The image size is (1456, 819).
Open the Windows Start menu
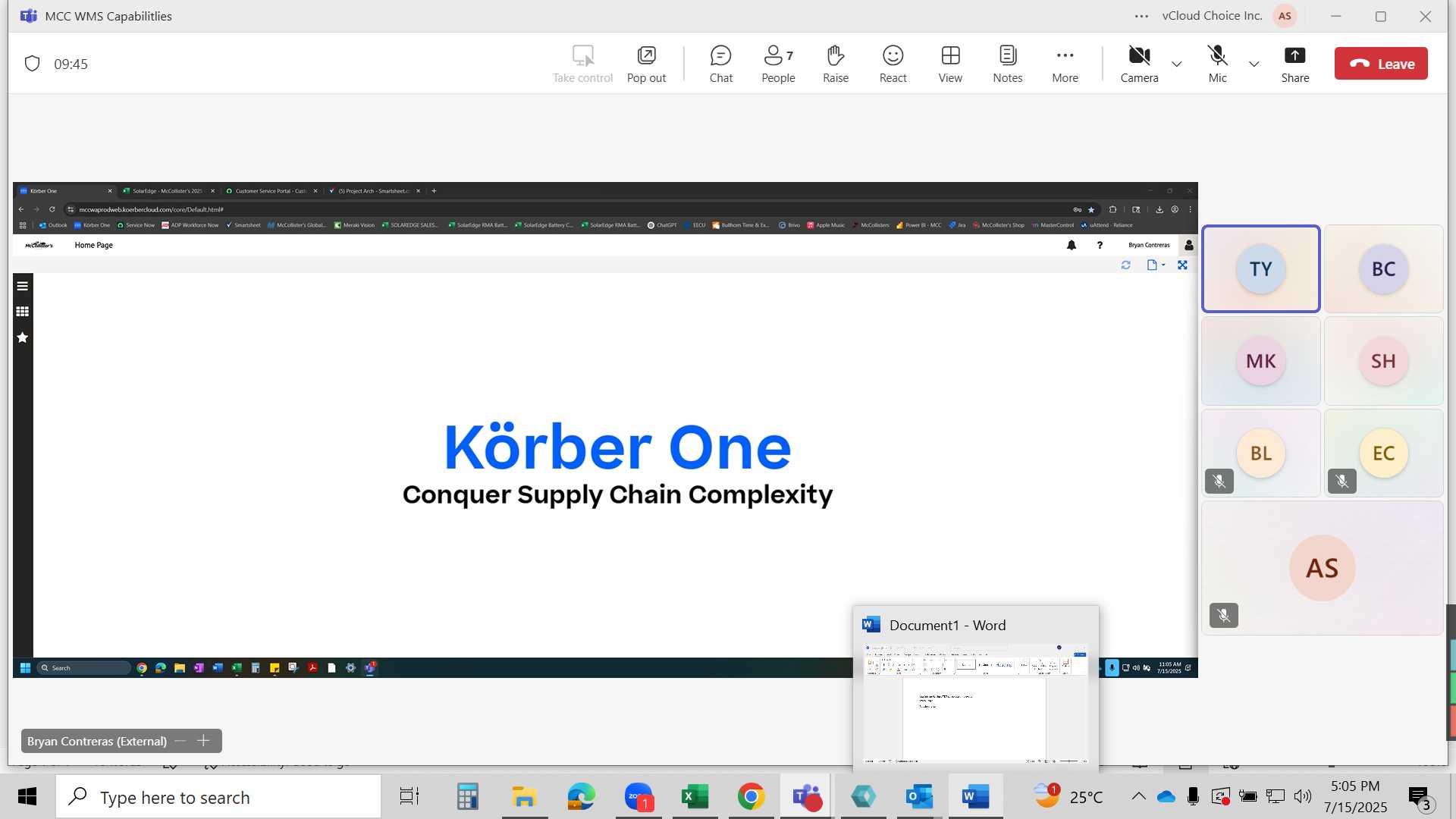pos(27,796)
